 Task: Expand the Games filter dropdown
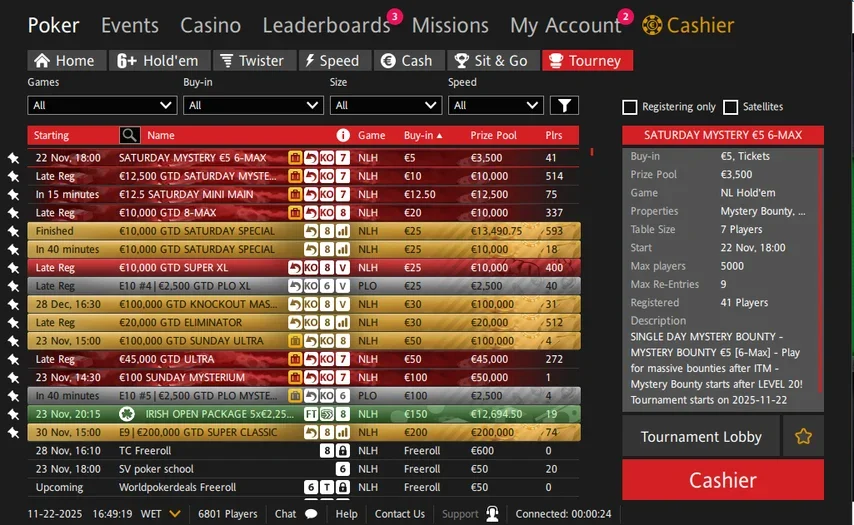(x=99, y=105)
